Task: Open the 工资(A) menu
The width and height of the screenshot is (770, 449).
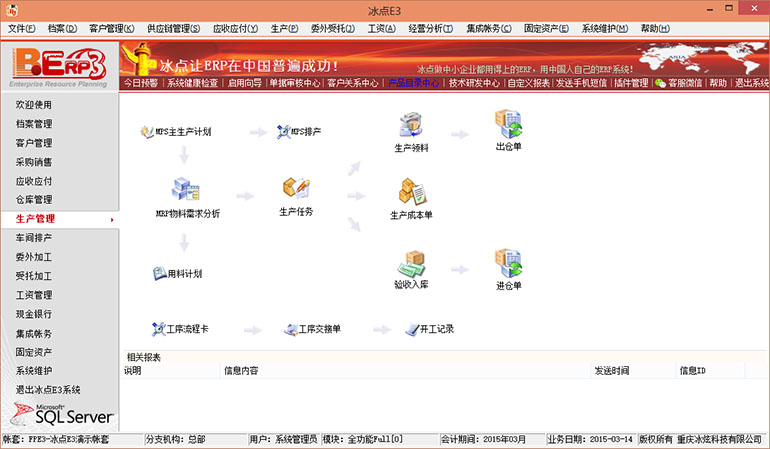Action: tap(382, 28)
